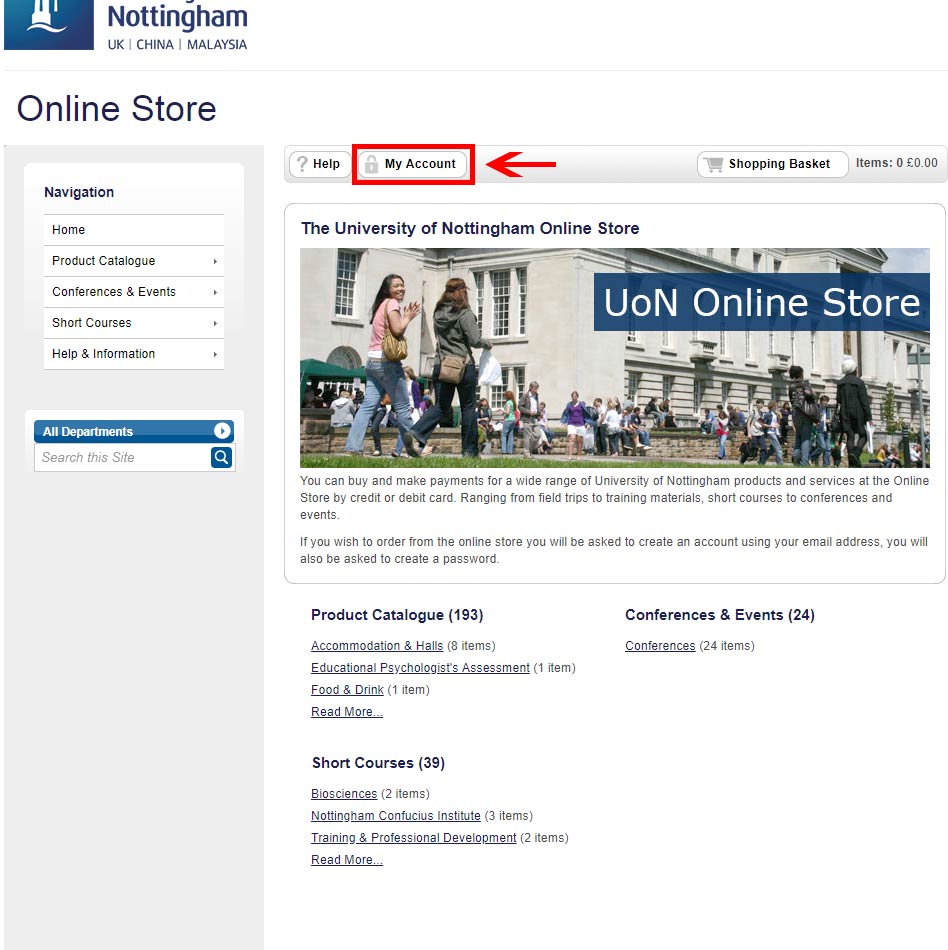
Task: Expand the Product Catalogue navigation submenu
Action: coord(215,261)
